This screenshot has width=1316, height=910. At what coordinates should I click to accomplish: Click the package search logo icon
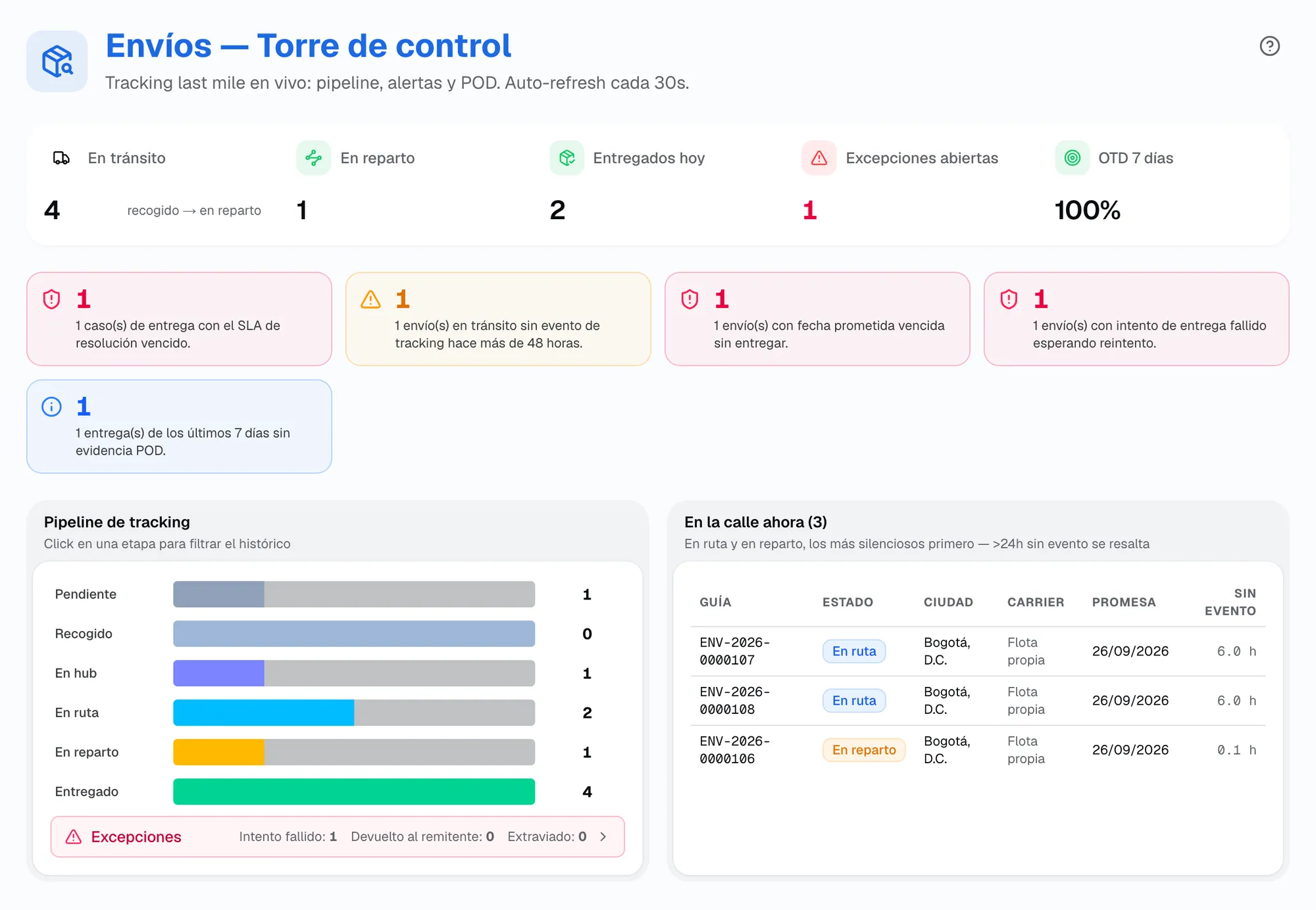[57, 61]
